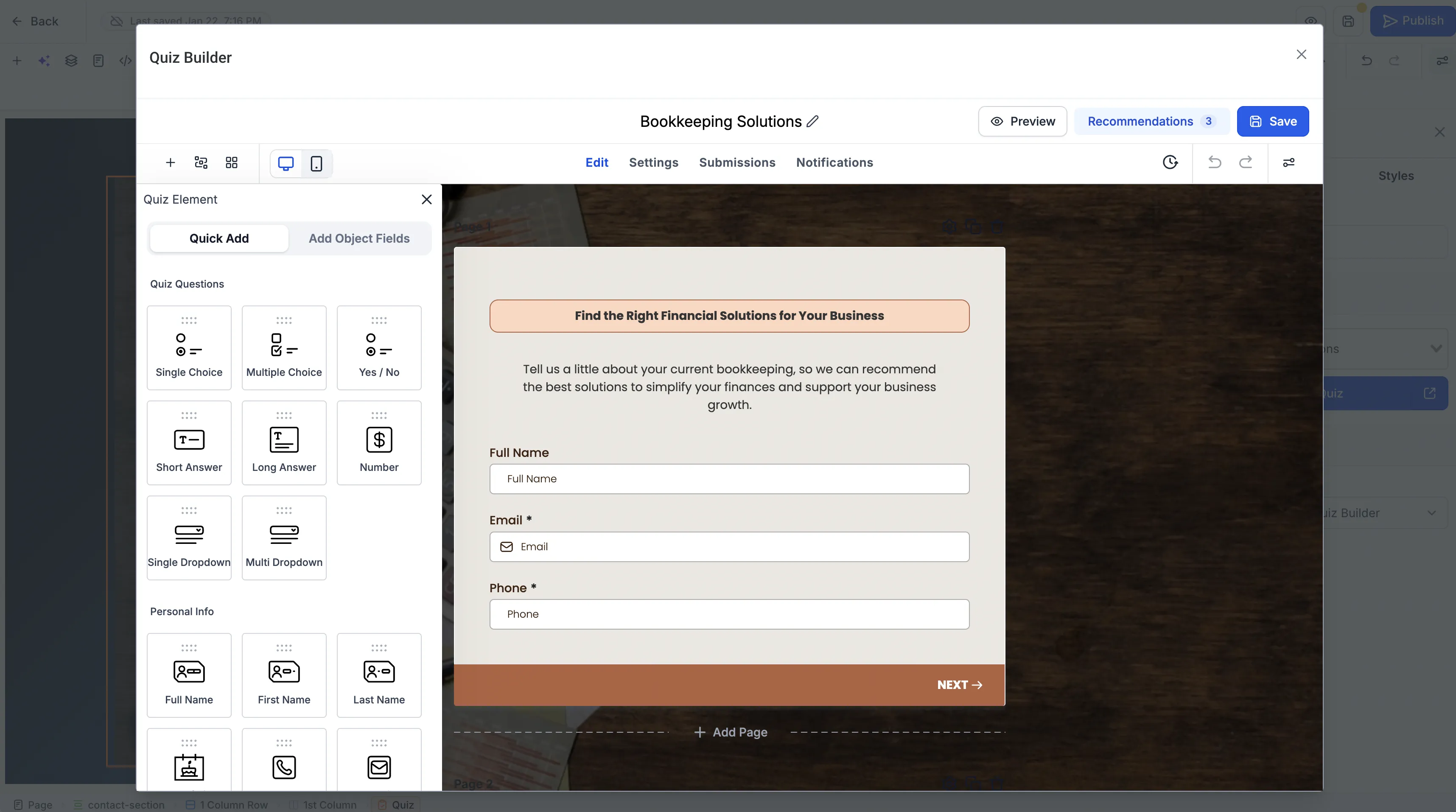The width and height of the screenshot is (1456, 812).
Task: Add the Yes / No question element
Action: (379, 347)
